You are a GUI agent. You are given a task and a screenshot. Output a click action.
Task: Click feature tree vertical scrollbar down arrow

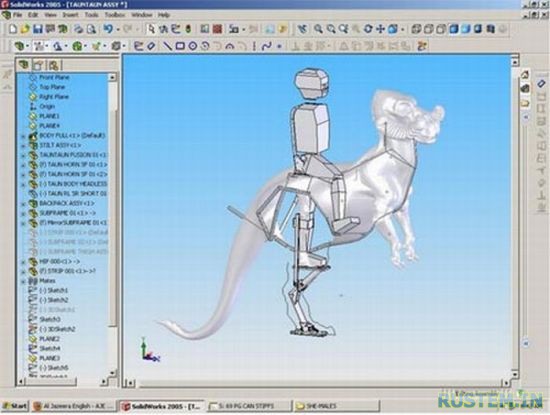(112, 373)
